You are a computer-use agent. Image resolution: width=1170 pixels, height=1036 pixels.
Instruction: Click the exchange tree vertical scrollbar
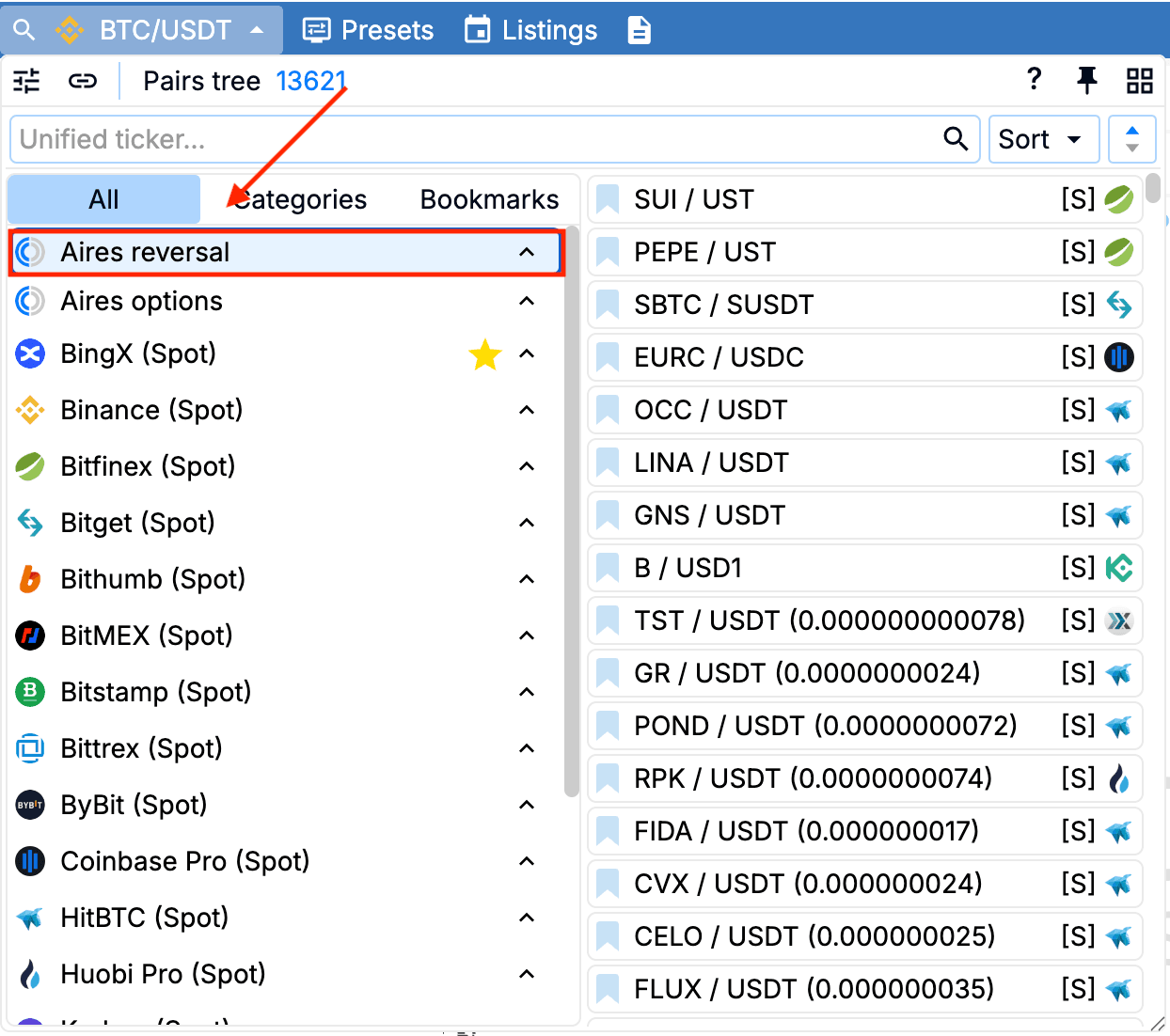[x=572, y=511]
